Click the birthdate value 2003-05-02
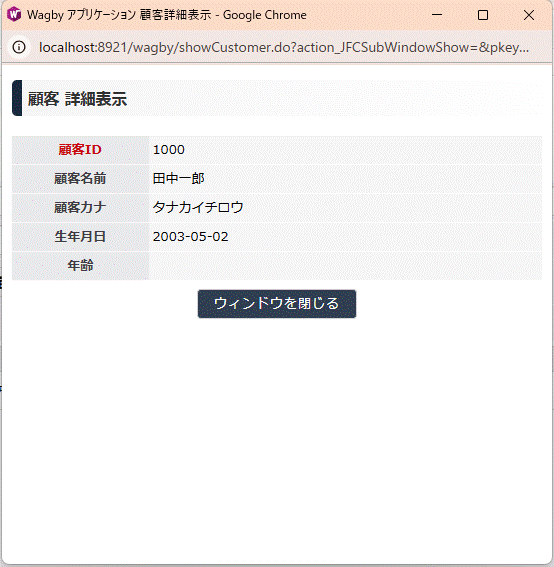The image size is (554, 567). 191,236
